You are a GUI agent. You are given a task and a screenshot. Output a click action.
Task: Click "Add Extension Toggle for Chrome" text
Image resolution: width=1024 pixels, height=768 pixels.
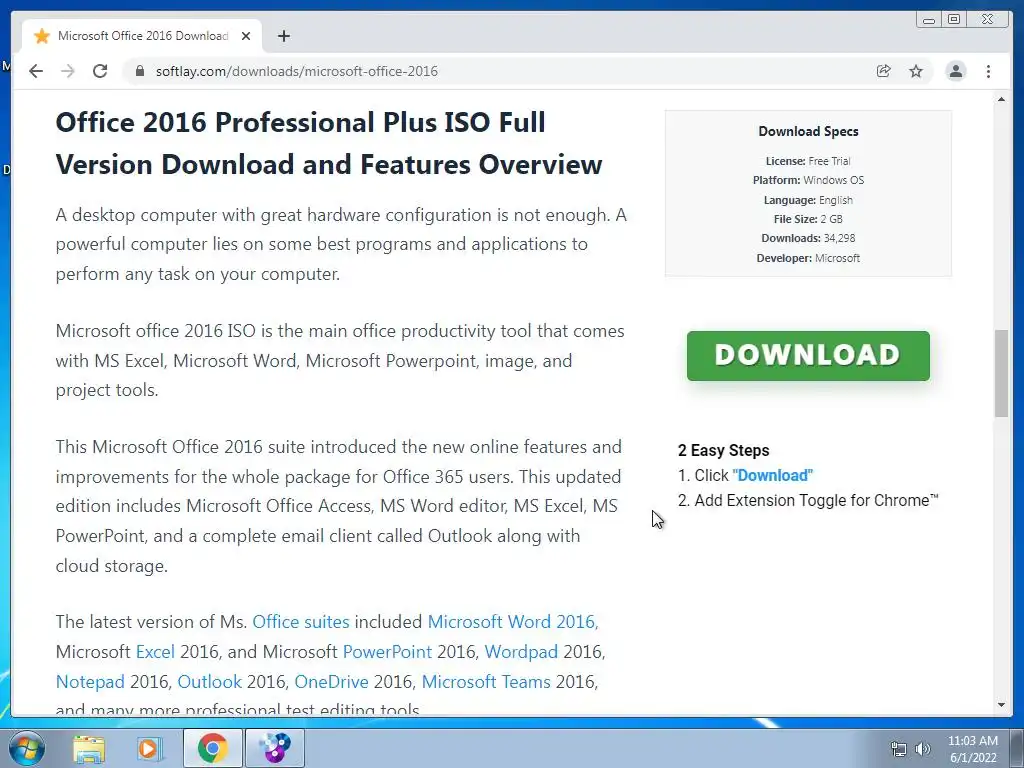pos(816,501)
